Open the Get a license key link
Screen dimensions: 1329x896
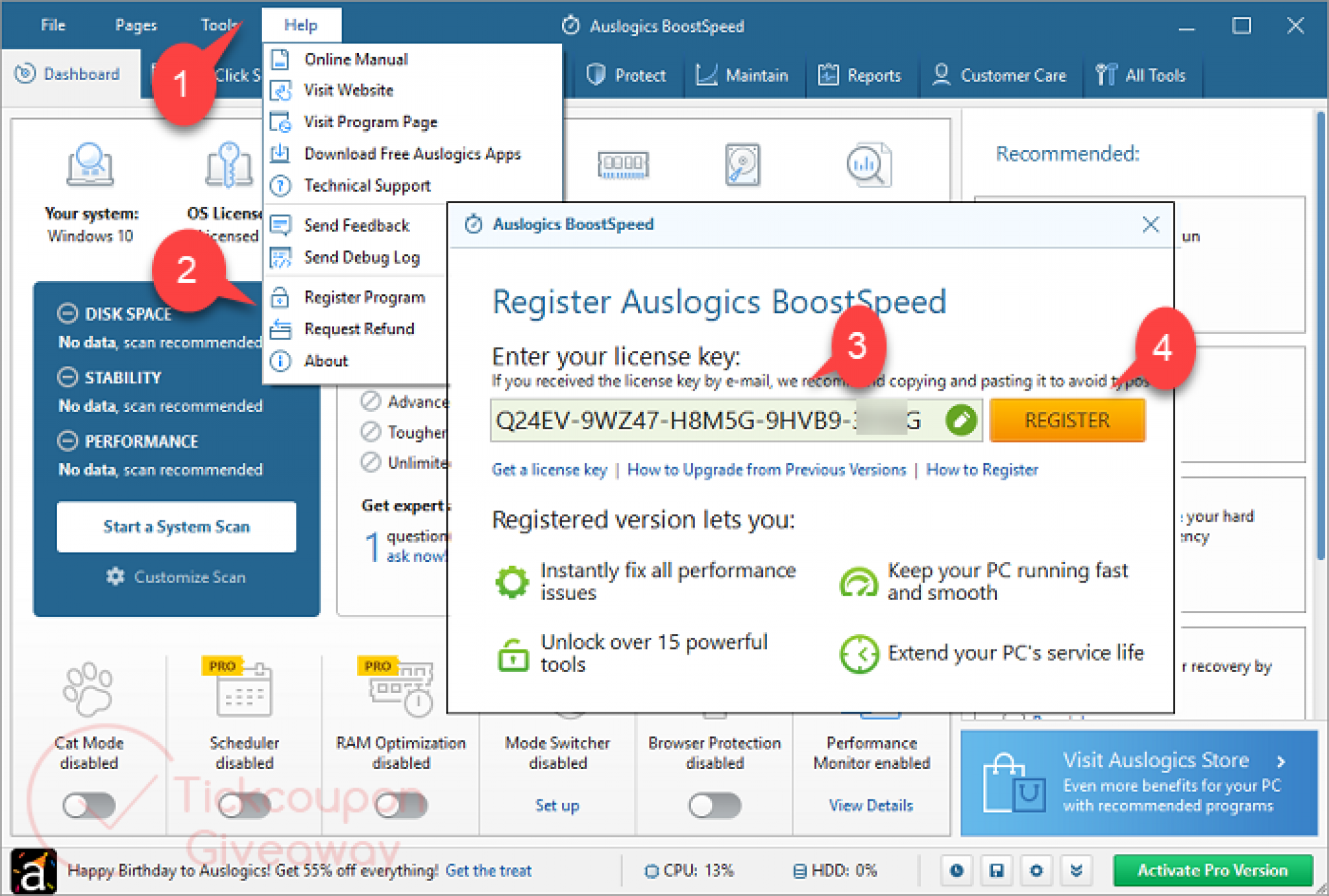(549, 470)
